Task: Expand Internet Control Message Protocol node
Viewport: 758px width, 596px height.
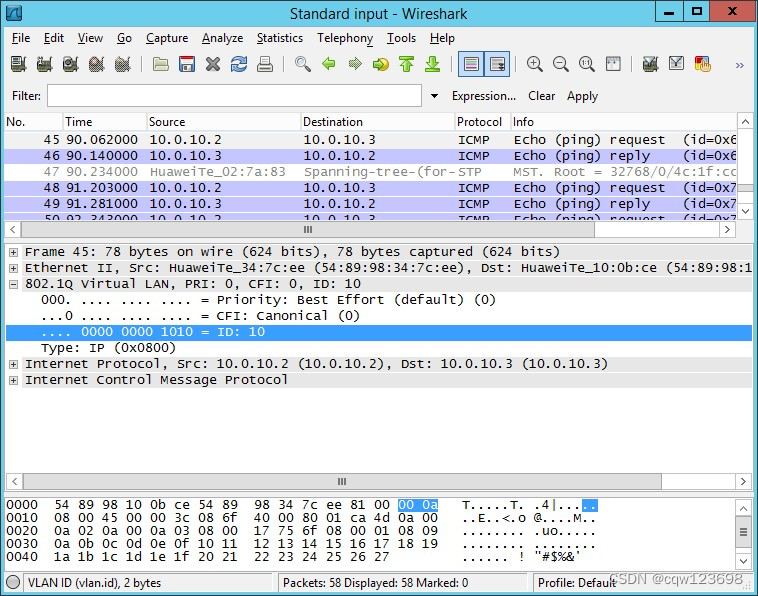Action: click(x=14, y=380)
